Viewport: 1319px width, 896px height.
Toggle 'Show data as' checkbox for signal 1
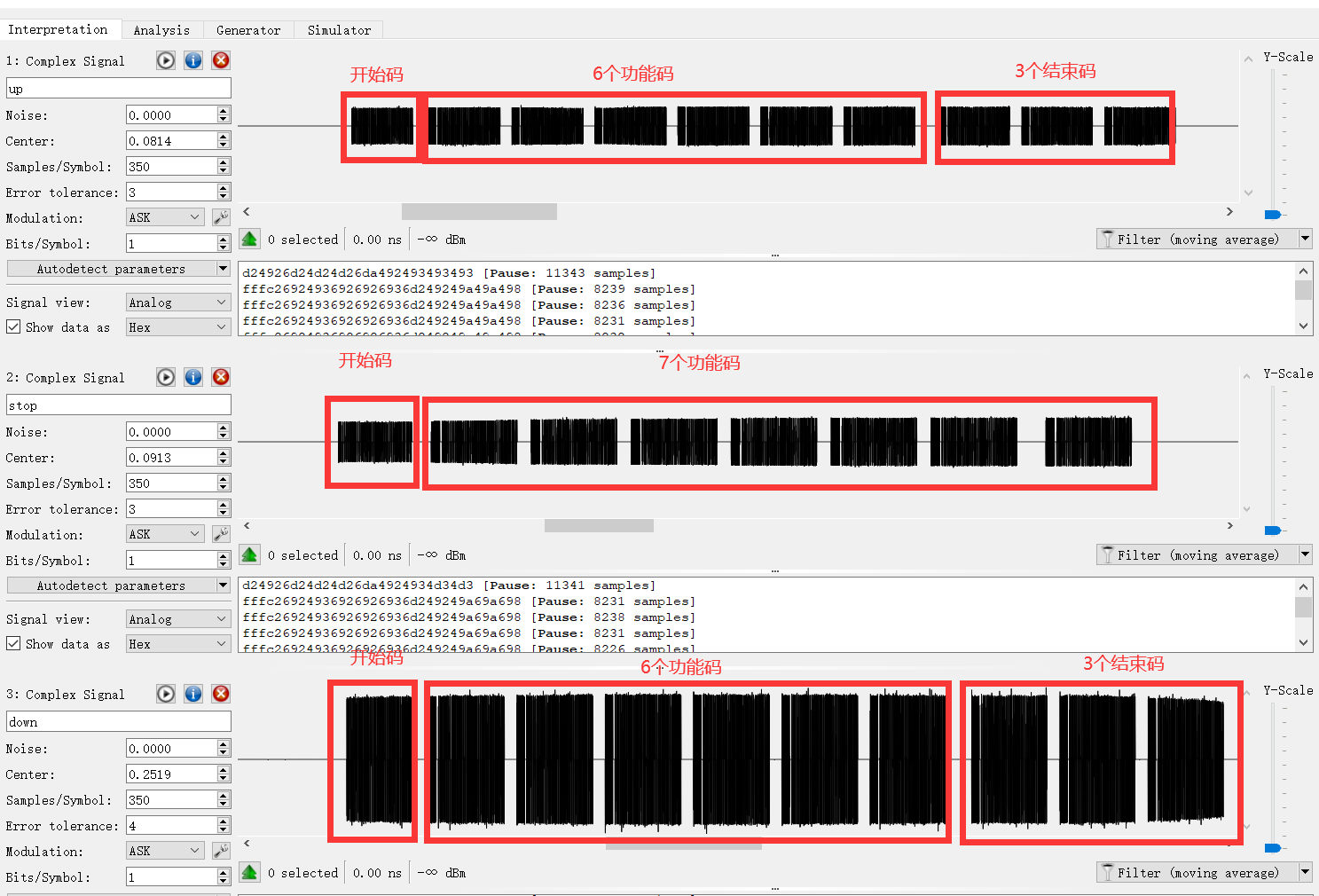click(13, 327)
